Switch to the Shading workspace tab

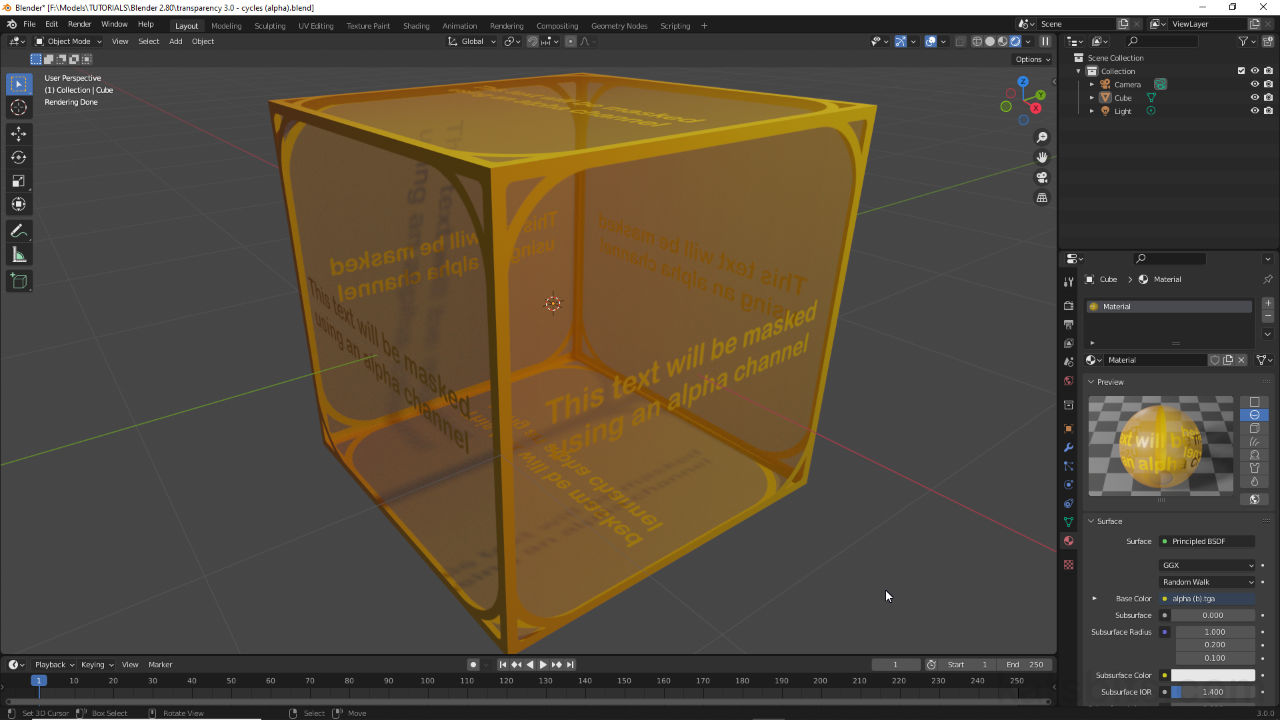pyautogui.click(x=415, y=26)
